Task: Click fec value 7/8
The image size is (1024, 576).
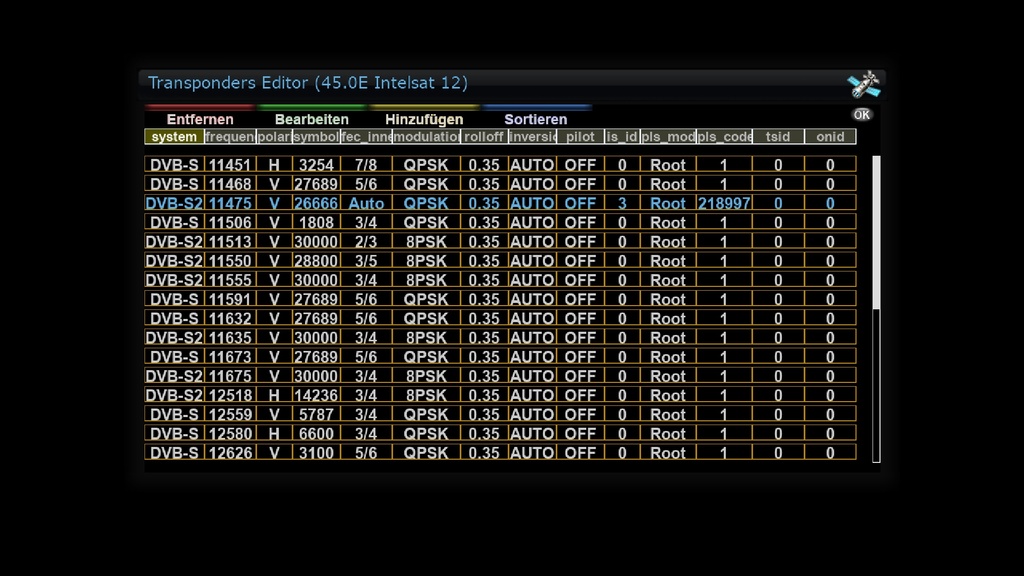Action: (366, 165)
